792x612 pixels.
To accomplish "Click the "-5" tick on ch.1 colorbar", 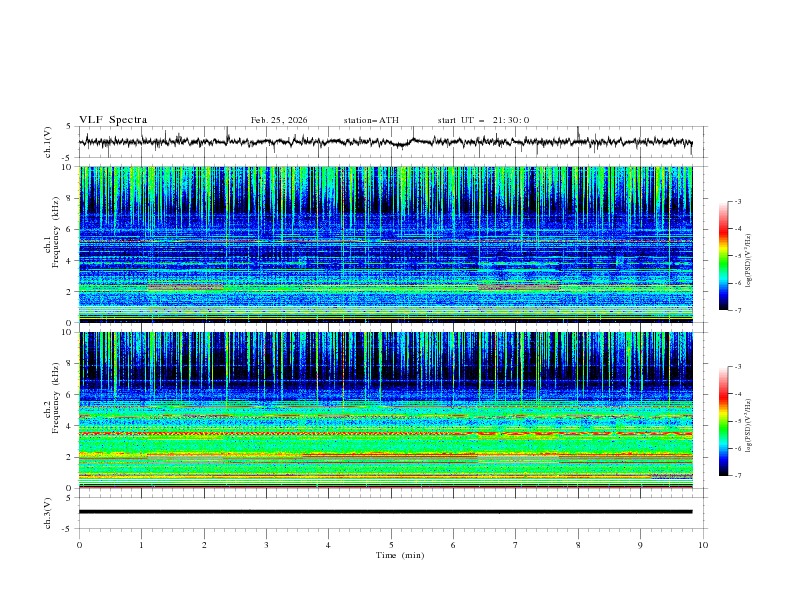I will click(737, 256).
